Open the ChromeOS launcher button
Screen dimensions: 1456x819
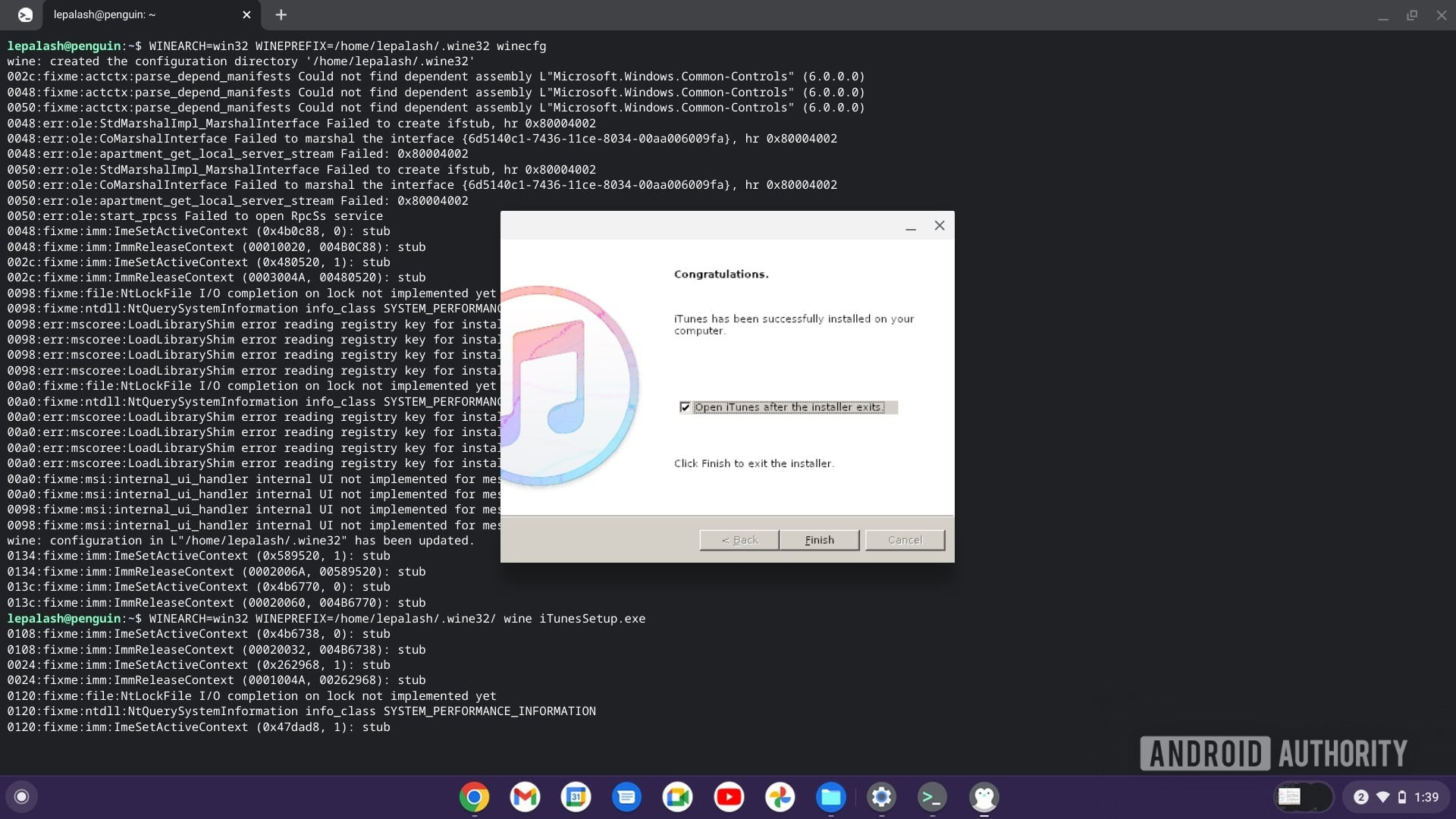click(21, 796)
